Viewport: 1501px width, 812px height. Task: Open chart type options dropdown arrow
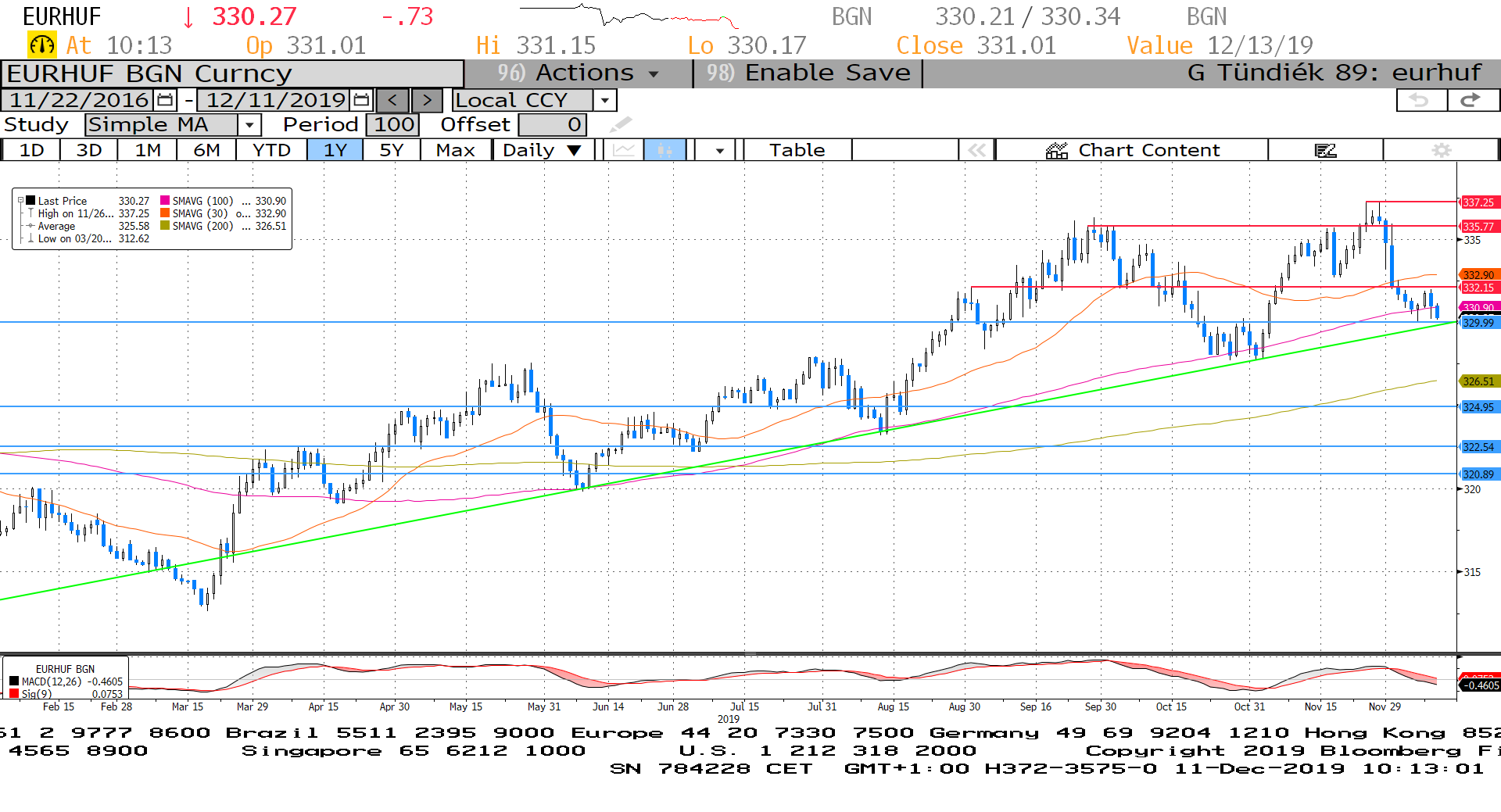point(719,150)
